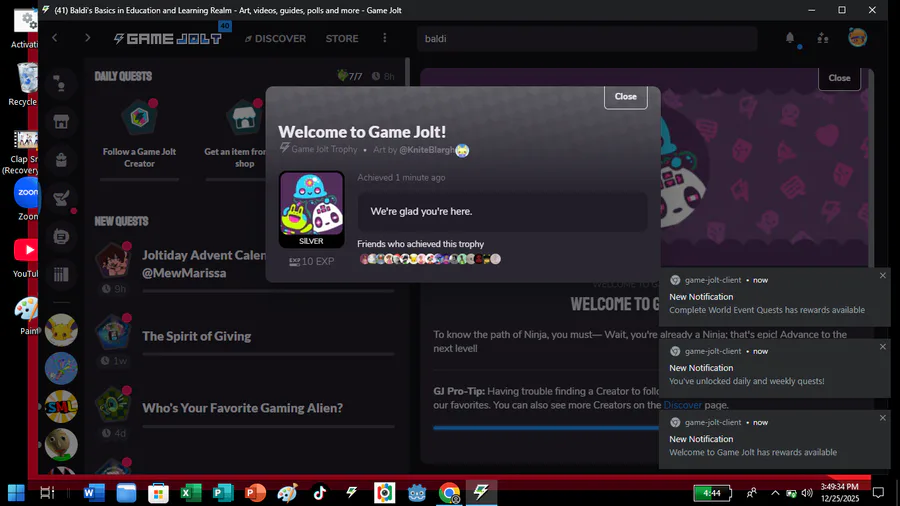This screenshot has width=900, height=506.
Task: Open the friends list icon
Action: 823,38
